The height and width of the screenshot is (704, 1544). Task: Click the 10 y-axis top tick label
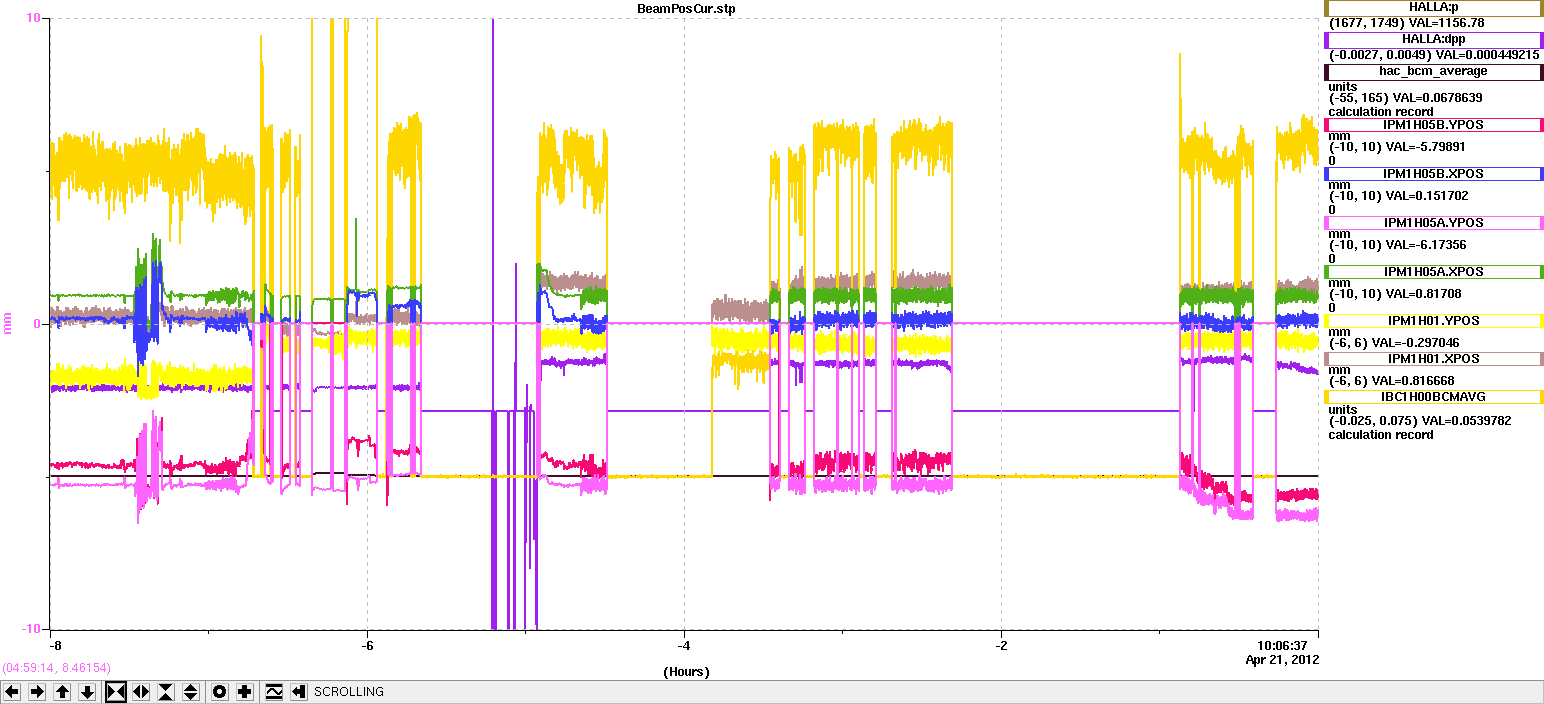pos(33,18)
